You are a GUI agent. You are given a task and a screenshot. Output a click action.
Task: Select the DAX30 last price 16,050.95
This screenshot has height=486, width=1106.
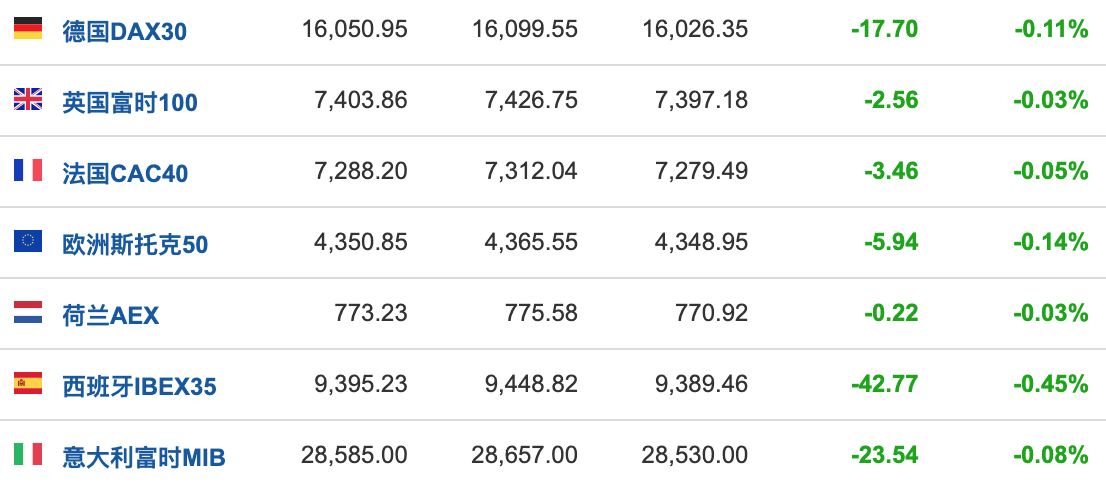pos(354,29)
